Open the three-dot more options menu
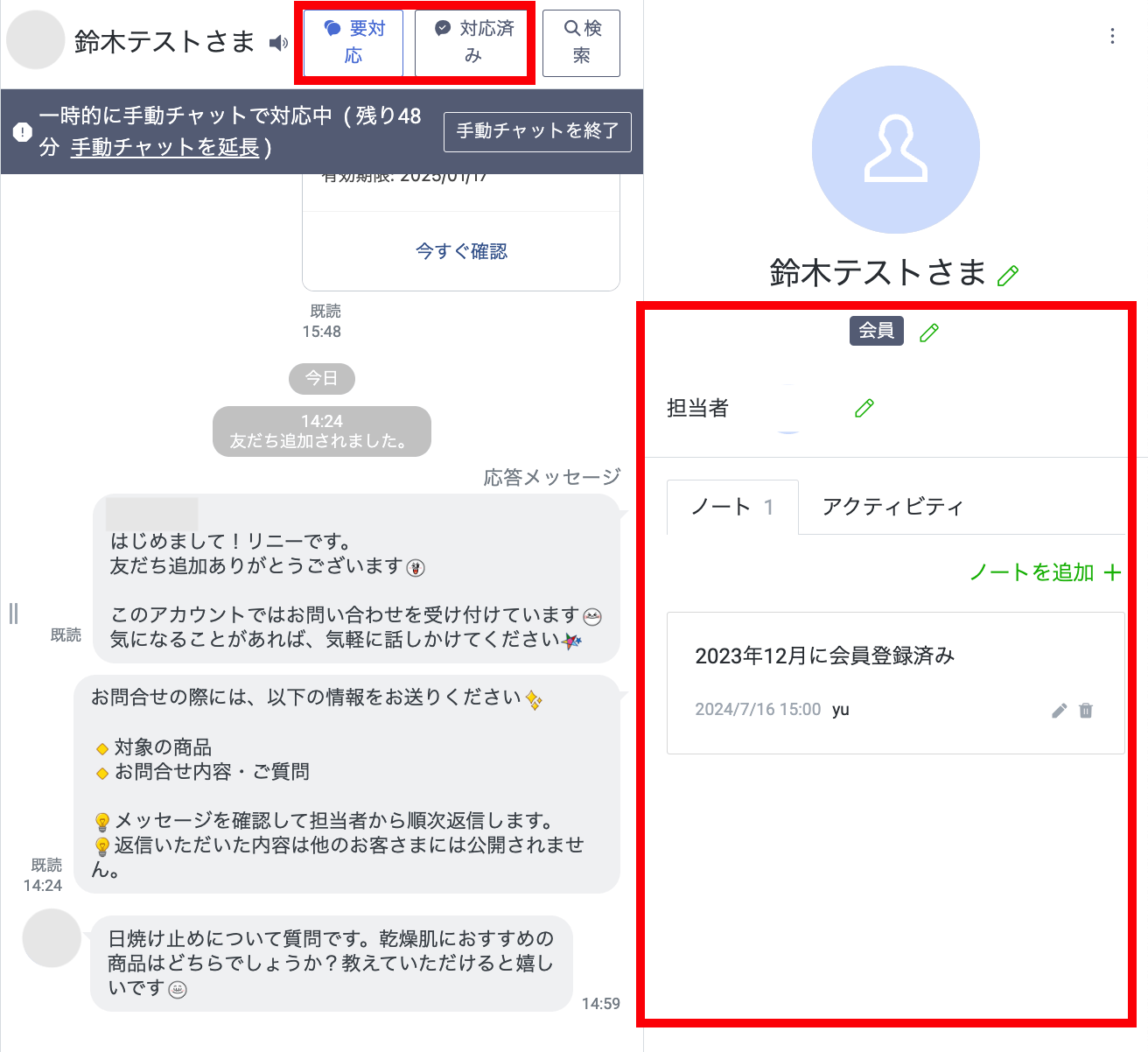This screenshot has width=1148, height=1052. tap(1112, 36)
